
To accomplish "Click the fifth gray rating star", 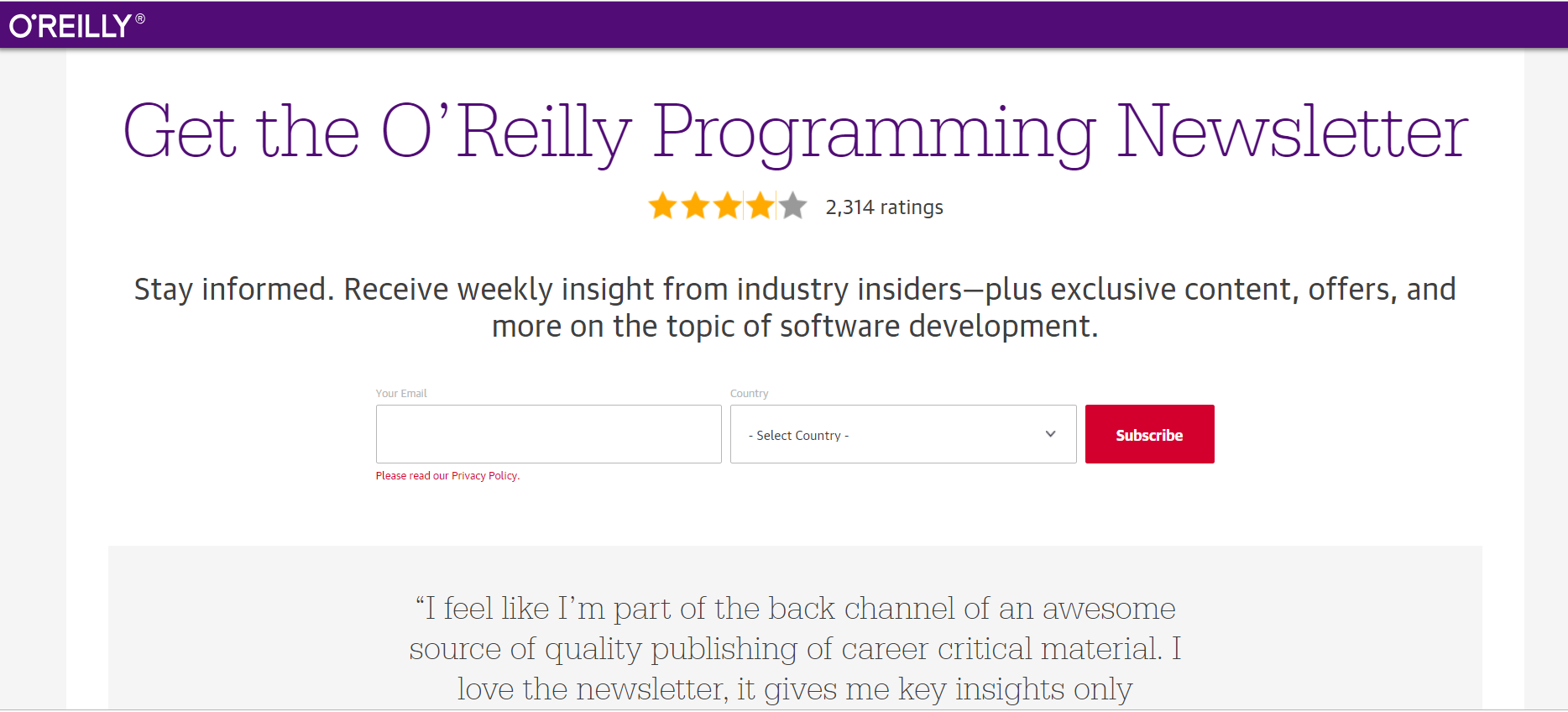I will (x=793, y=206).
